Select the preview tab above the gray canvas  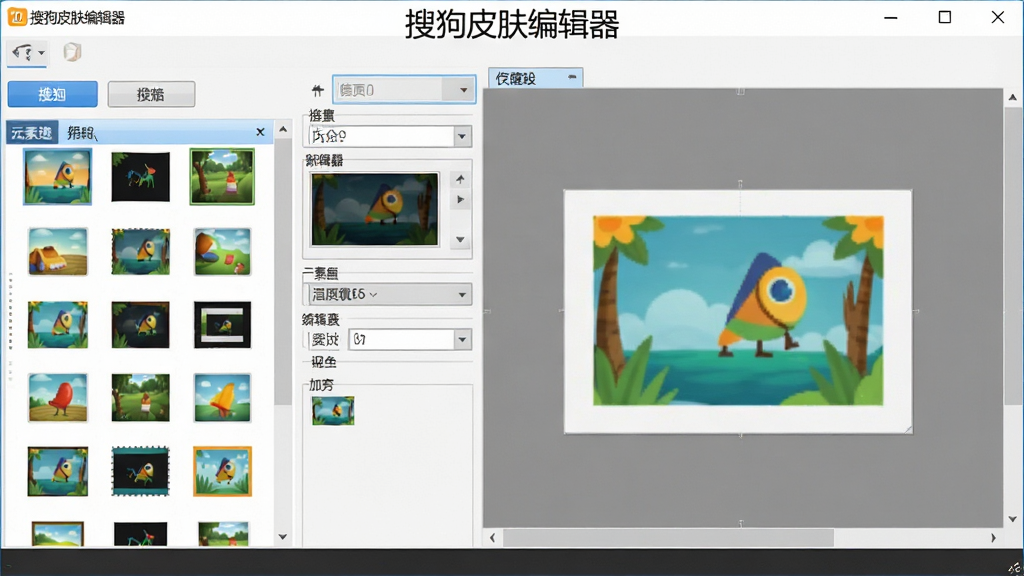pyautogui.click(x=536, y=78)
